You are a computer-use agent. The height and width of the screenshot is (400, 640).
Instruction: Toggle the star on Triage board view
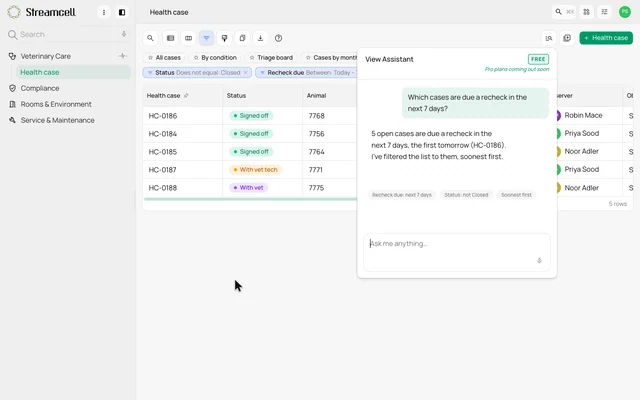pos(252,58)
